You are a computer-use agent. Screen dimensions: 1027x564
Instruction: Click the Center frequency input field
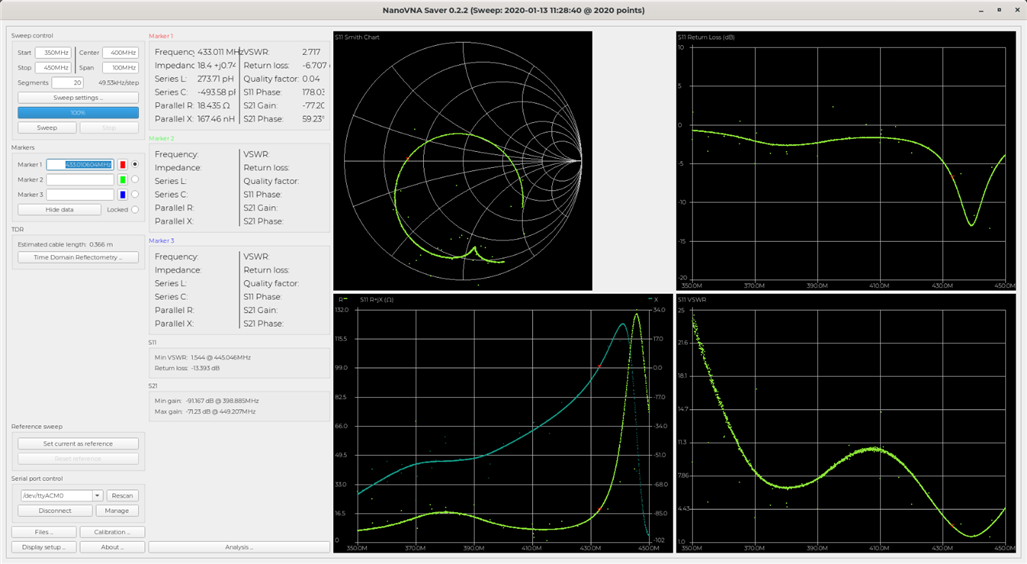pyautogui.click(x=121, y=52)
